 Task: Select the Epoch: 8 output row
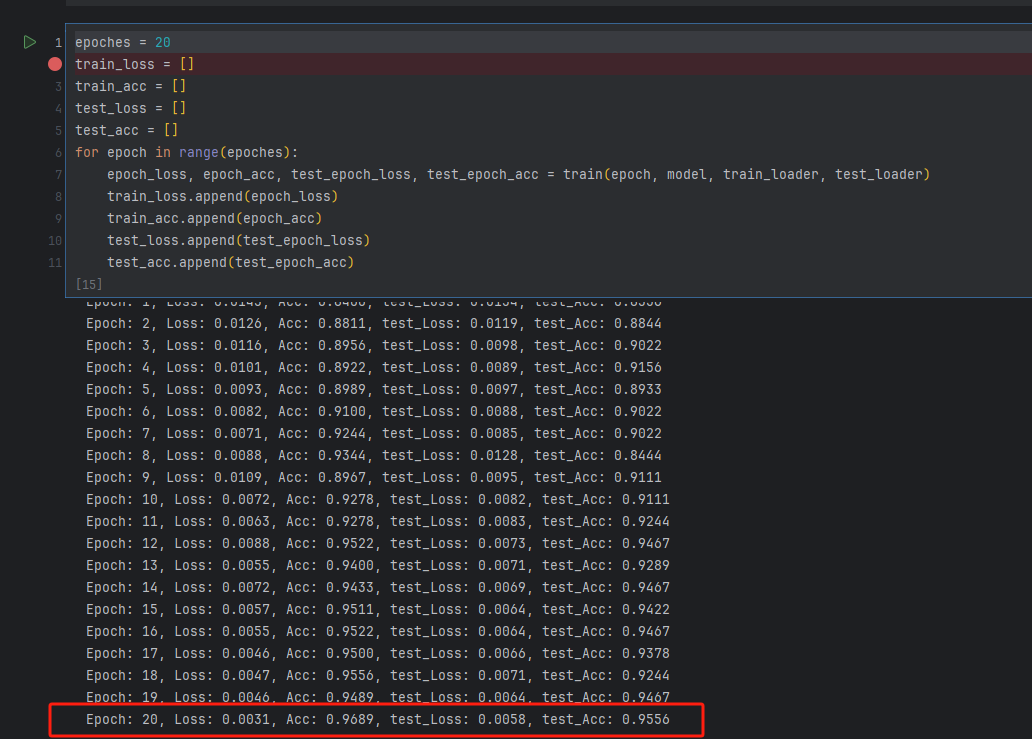pyautogui.click(x=374, y=455)
